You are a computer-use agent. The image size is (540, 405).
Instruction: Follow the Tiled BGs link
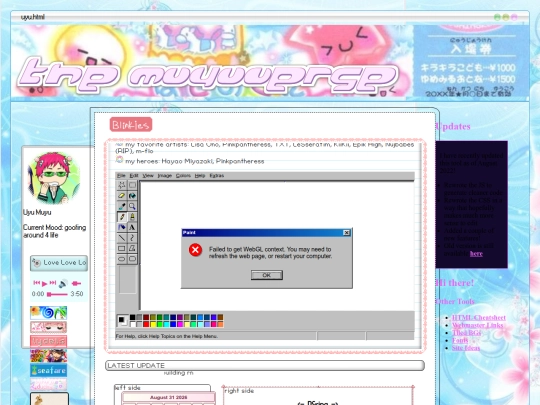click(x=466, y=333)
